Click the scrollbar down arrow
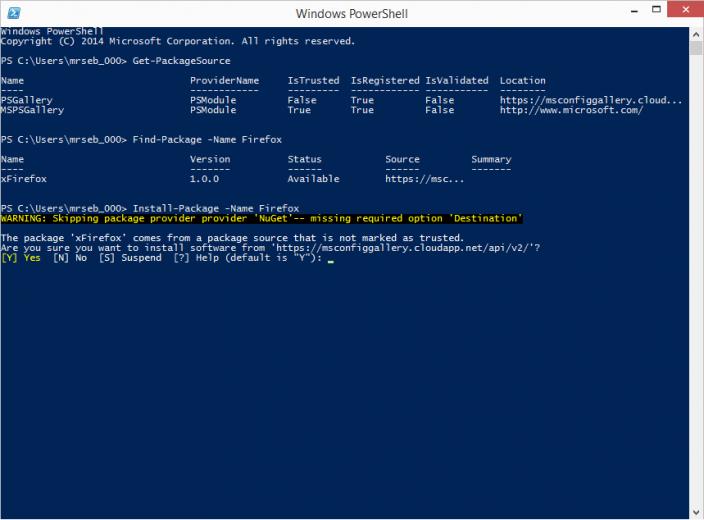This screenshot has width=704, height=520. pyautogui.click(x=696, y=512)
